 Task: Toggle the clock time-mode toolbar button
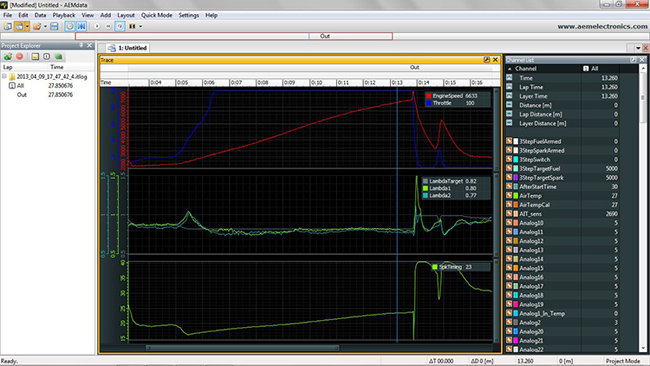click(70, 26)
